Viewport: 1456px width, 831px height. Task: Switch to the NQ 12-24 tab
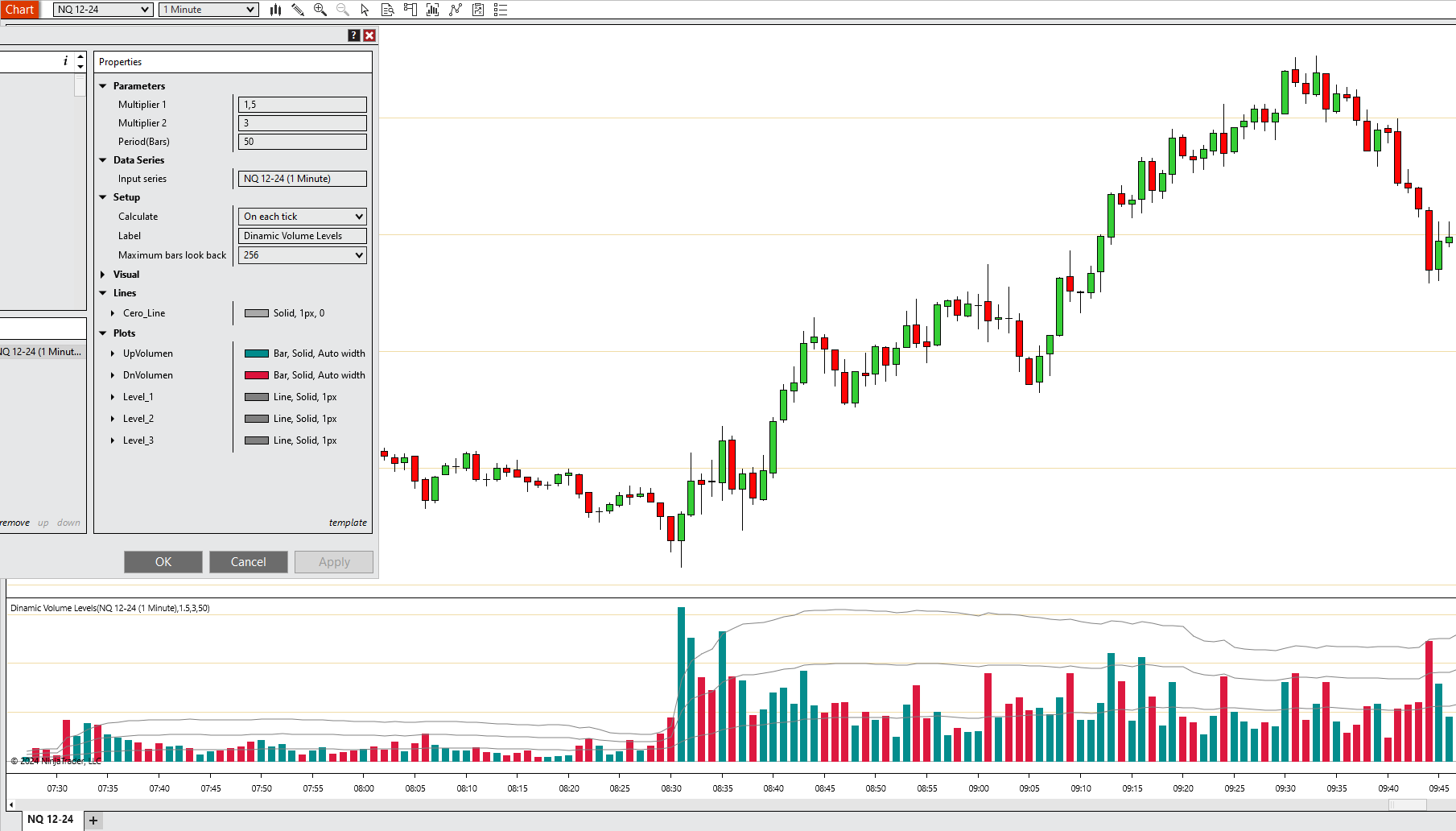(x=50, y=819)
